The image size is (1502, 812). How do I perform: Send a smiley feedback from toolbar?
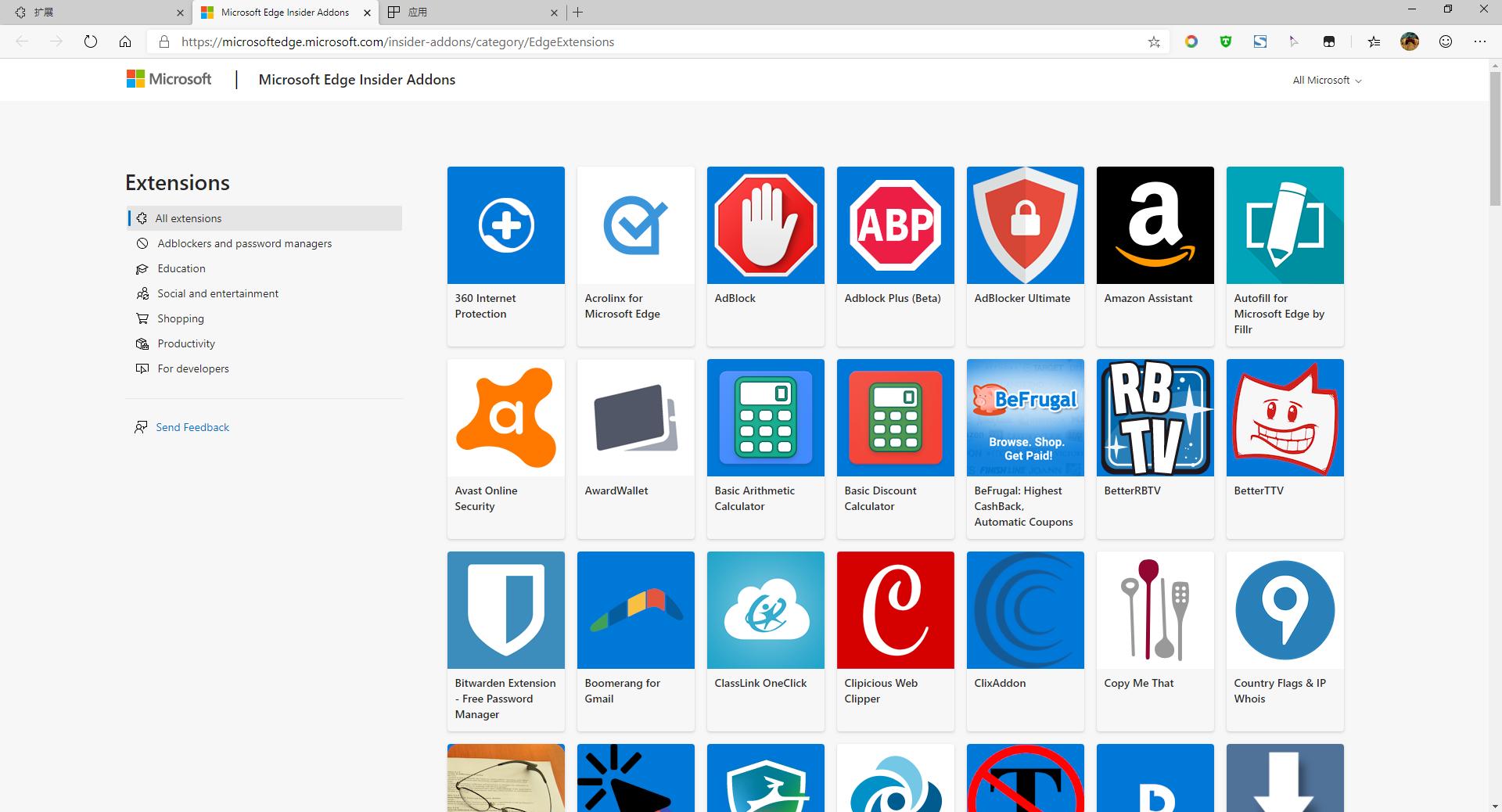click(1446, 42)
